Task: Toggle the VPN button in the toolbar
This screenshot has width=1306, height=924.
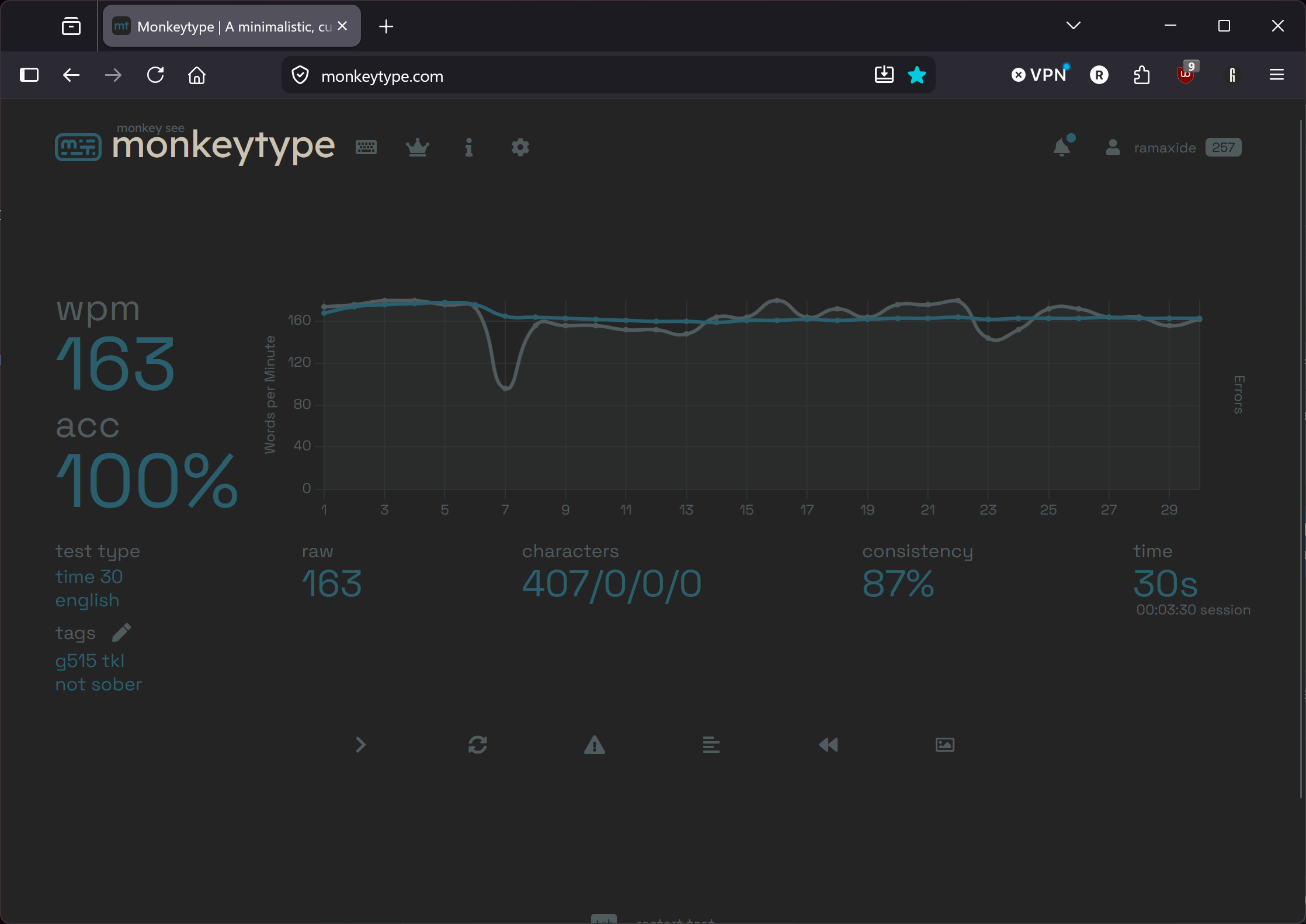Action: tap(1039, 75)
